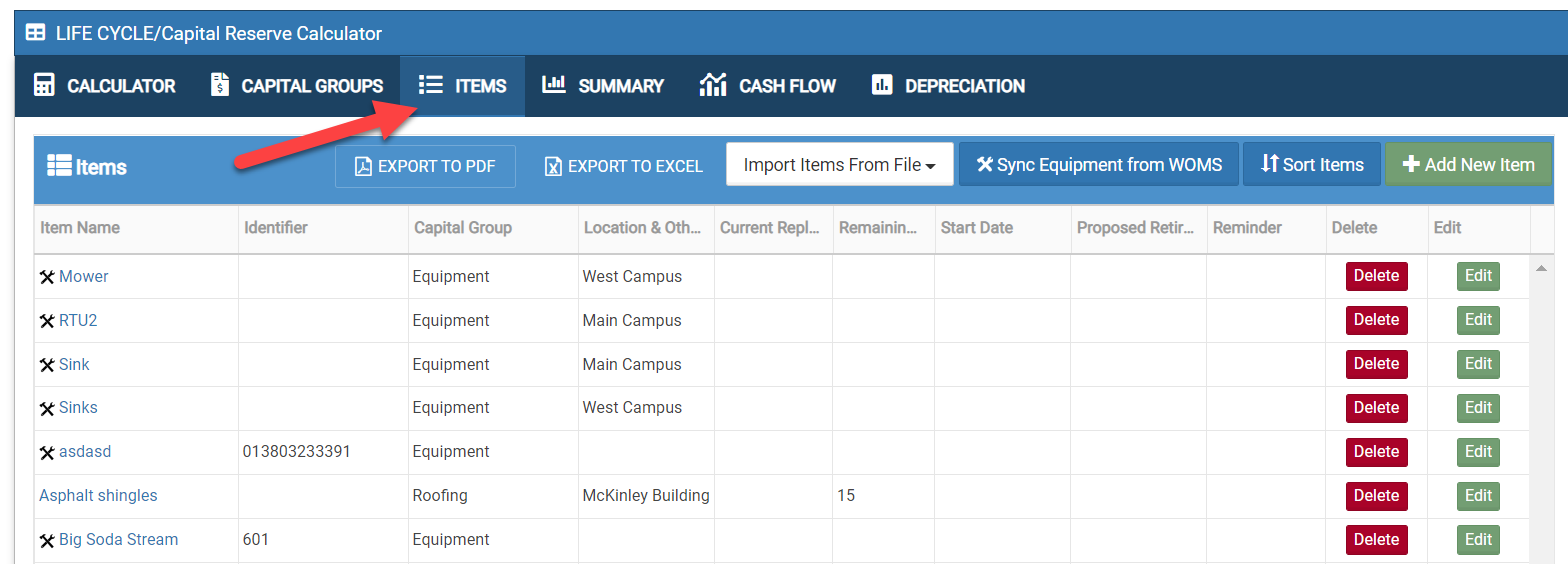Click the Life Cycle header table icon
This screenshot has width=1568, height=564.
(35, 33)
